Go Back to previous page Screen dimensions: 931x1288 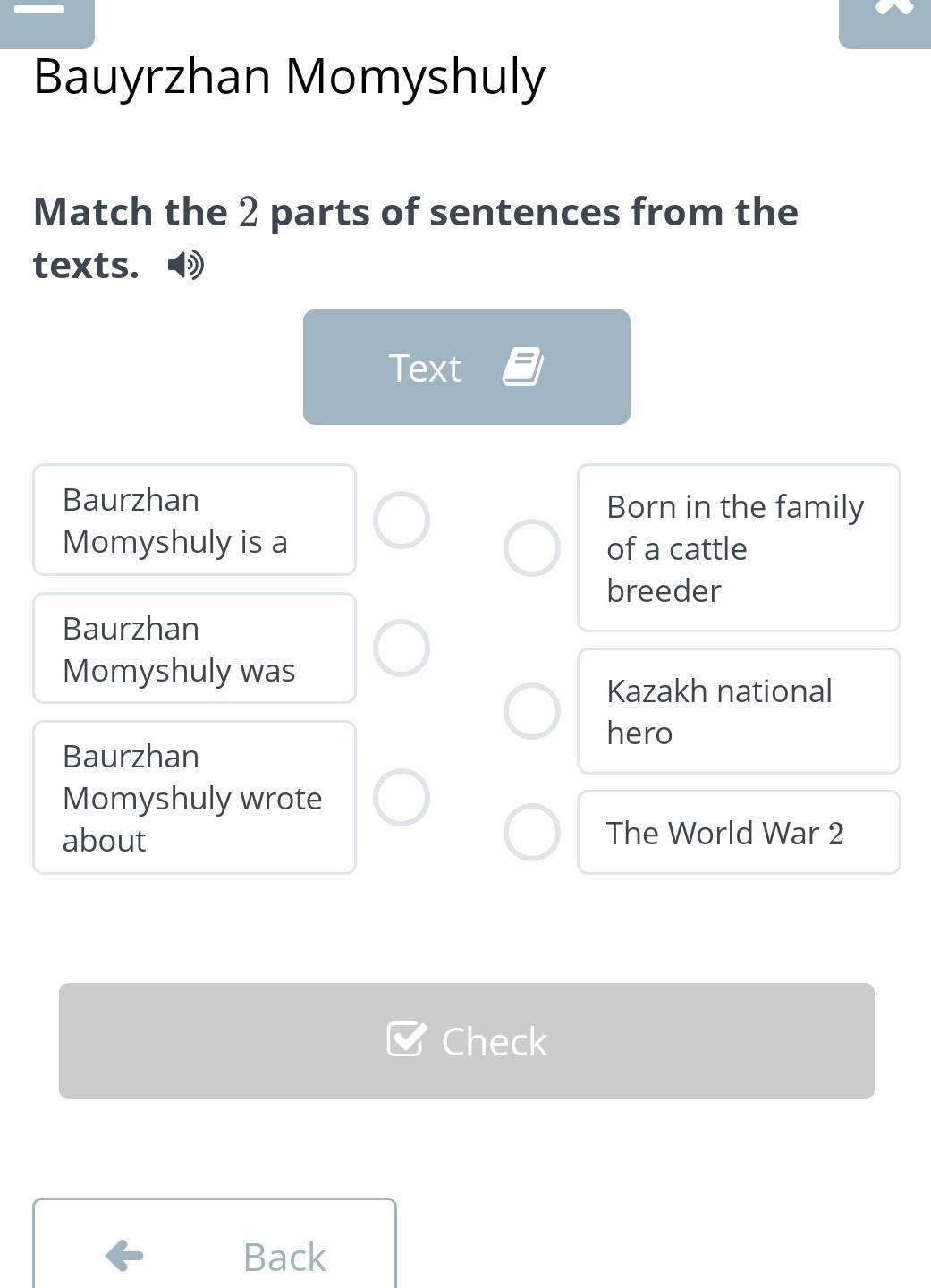point(215,1252)
